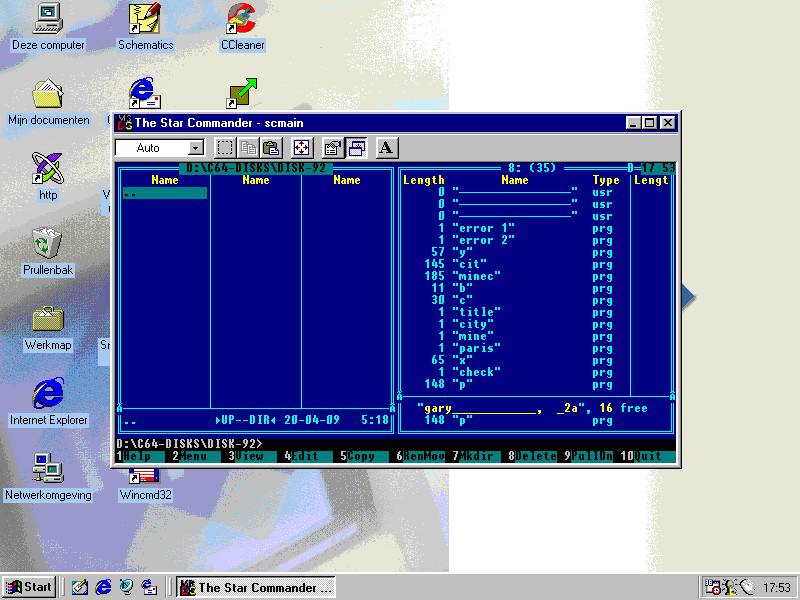
Task: Click the 5 Copy function key
Action: 363,456
